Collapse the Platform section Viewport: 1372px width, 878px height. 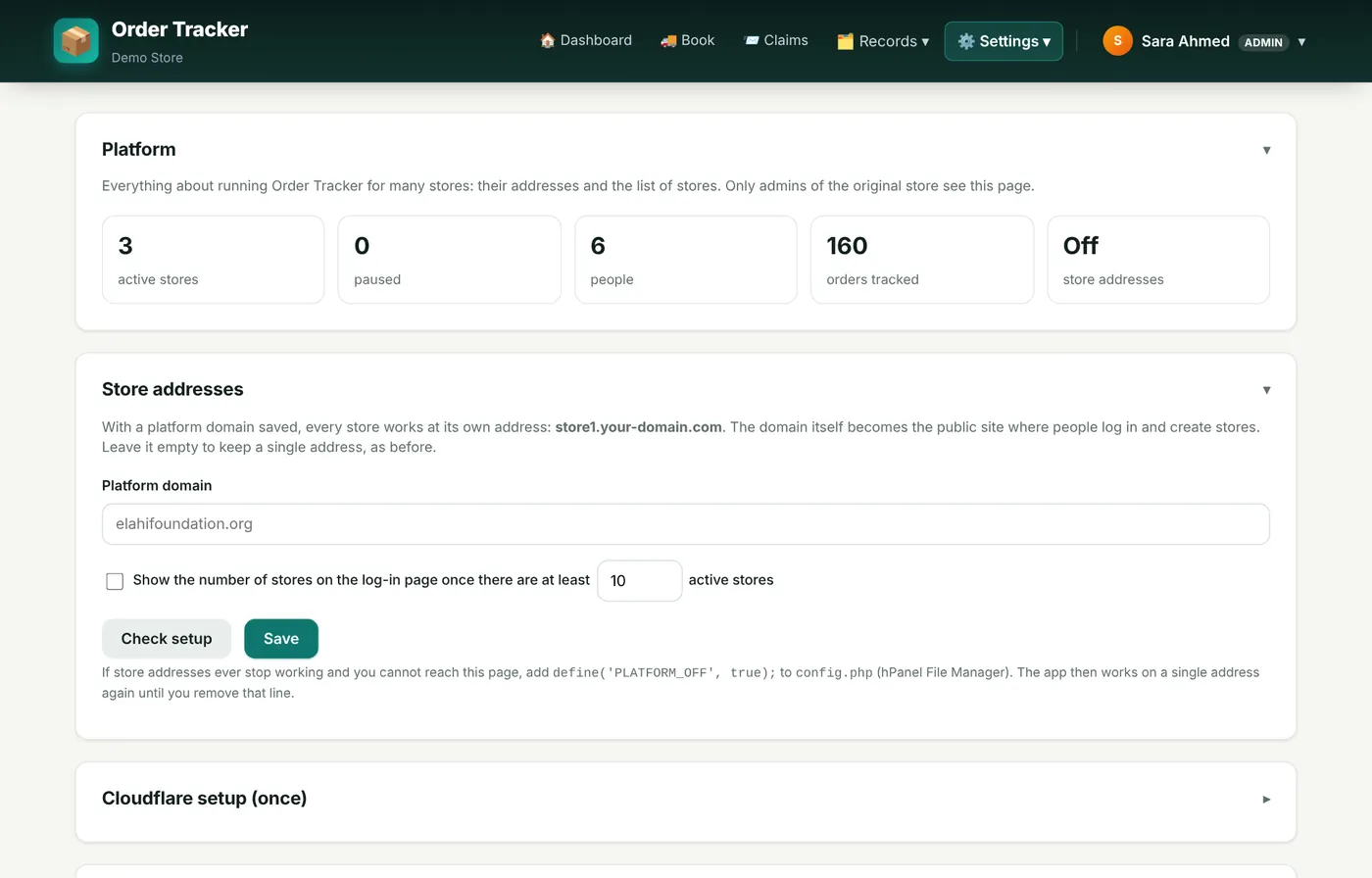coord(1266,150)
